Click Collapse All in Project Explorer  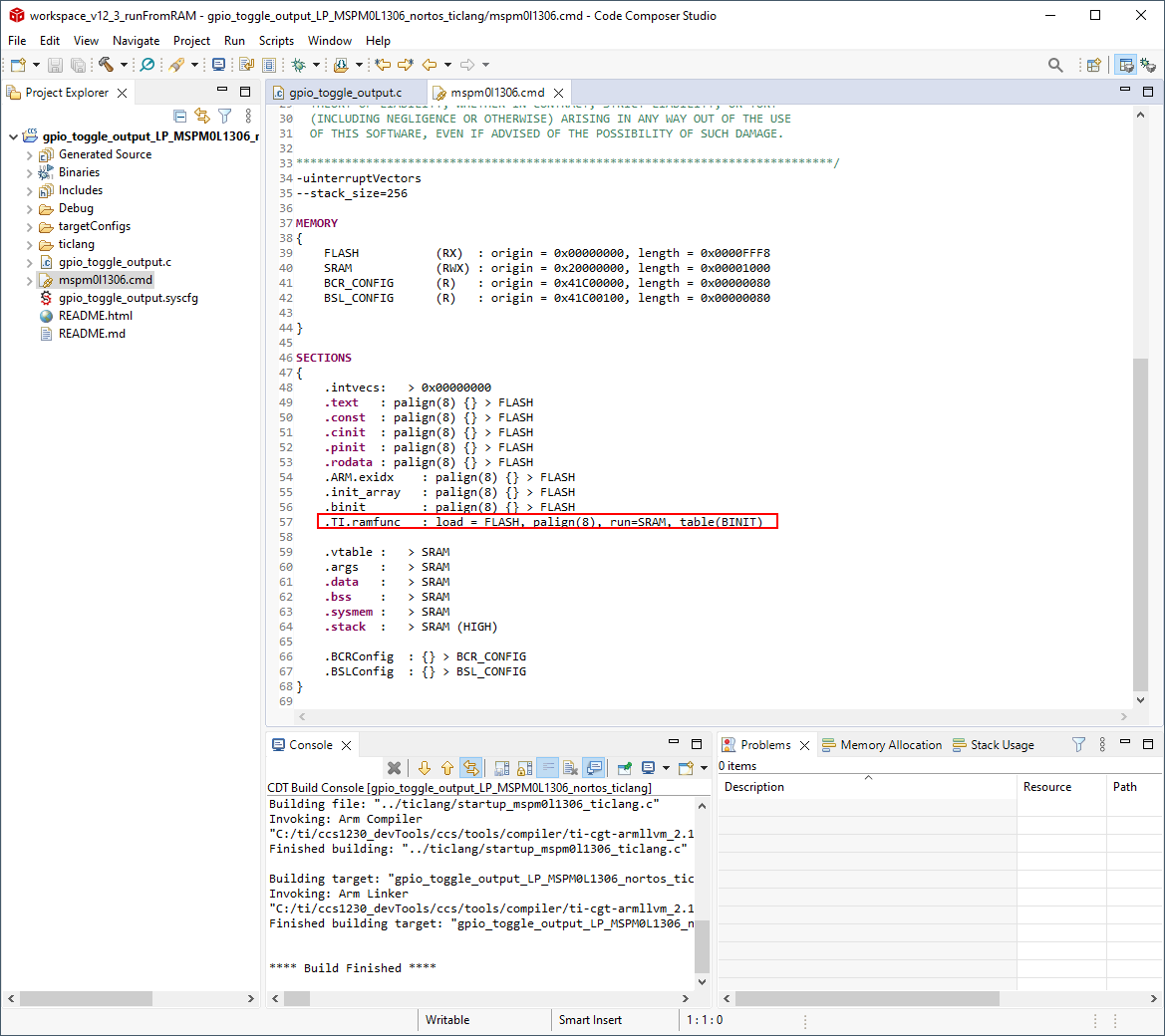tap(180, 117)
